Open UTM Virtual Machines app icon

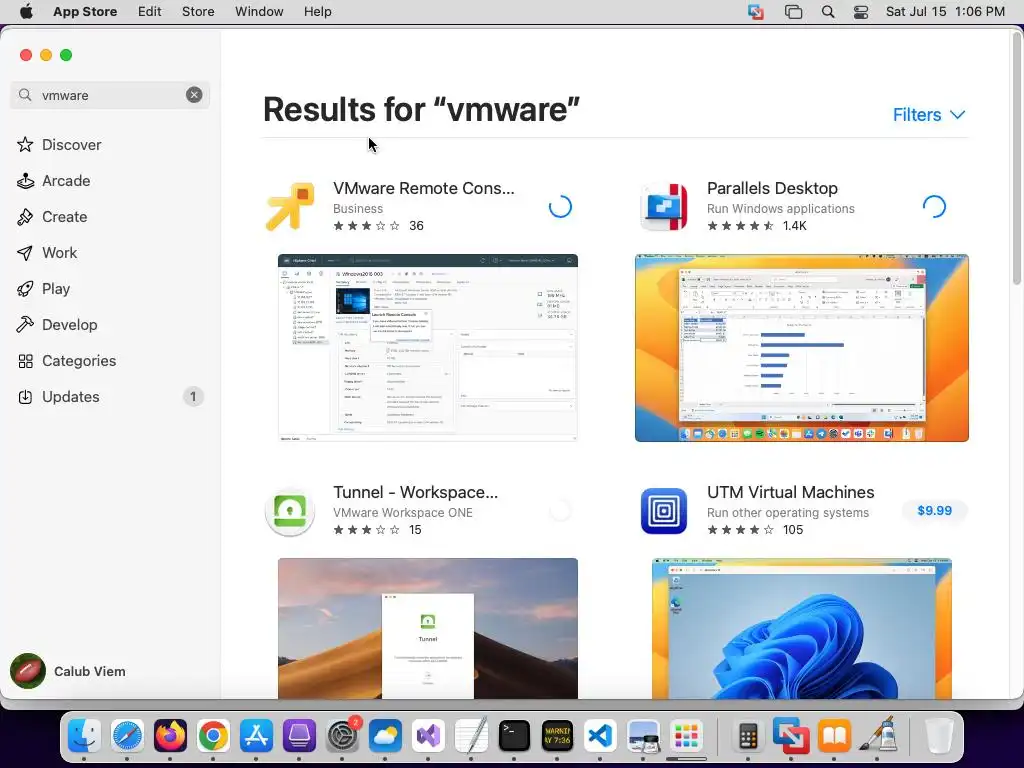[x=664, y=511]
